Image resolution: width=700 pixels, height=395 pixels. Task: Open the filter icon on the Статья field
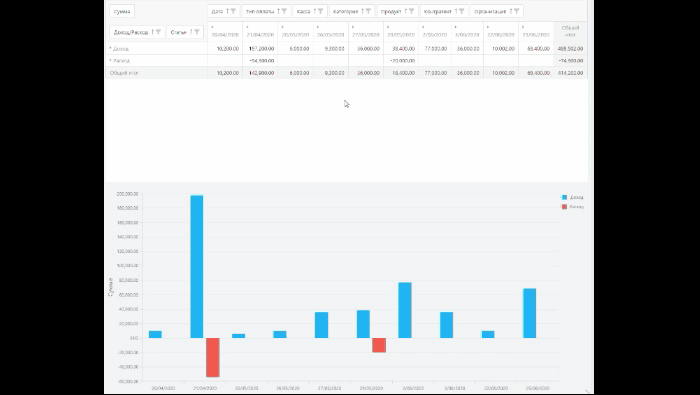(196, 32)
